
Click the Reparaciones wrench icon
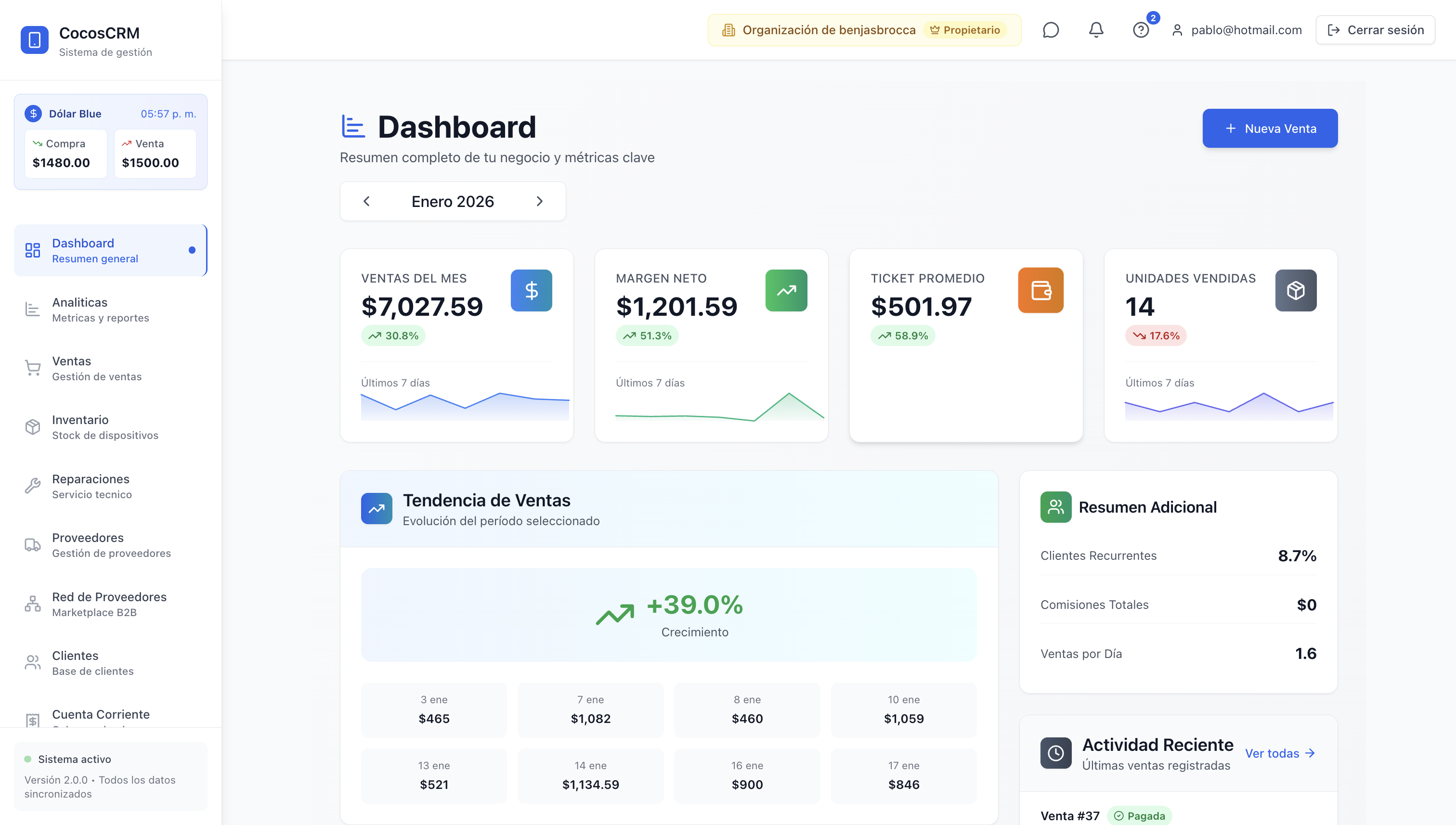(32, 486)
